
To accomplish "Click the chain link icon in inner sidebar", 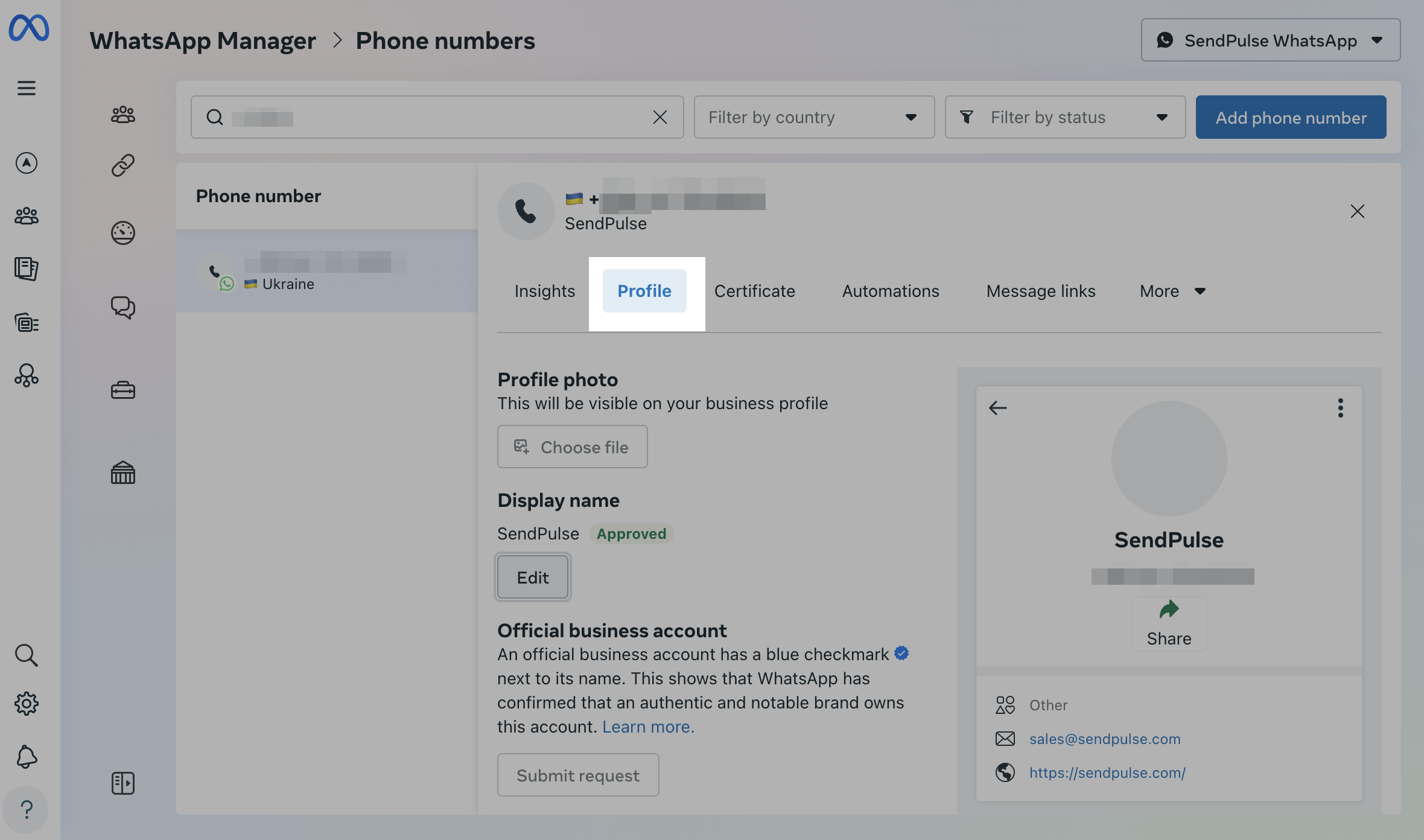I will 123,165.
